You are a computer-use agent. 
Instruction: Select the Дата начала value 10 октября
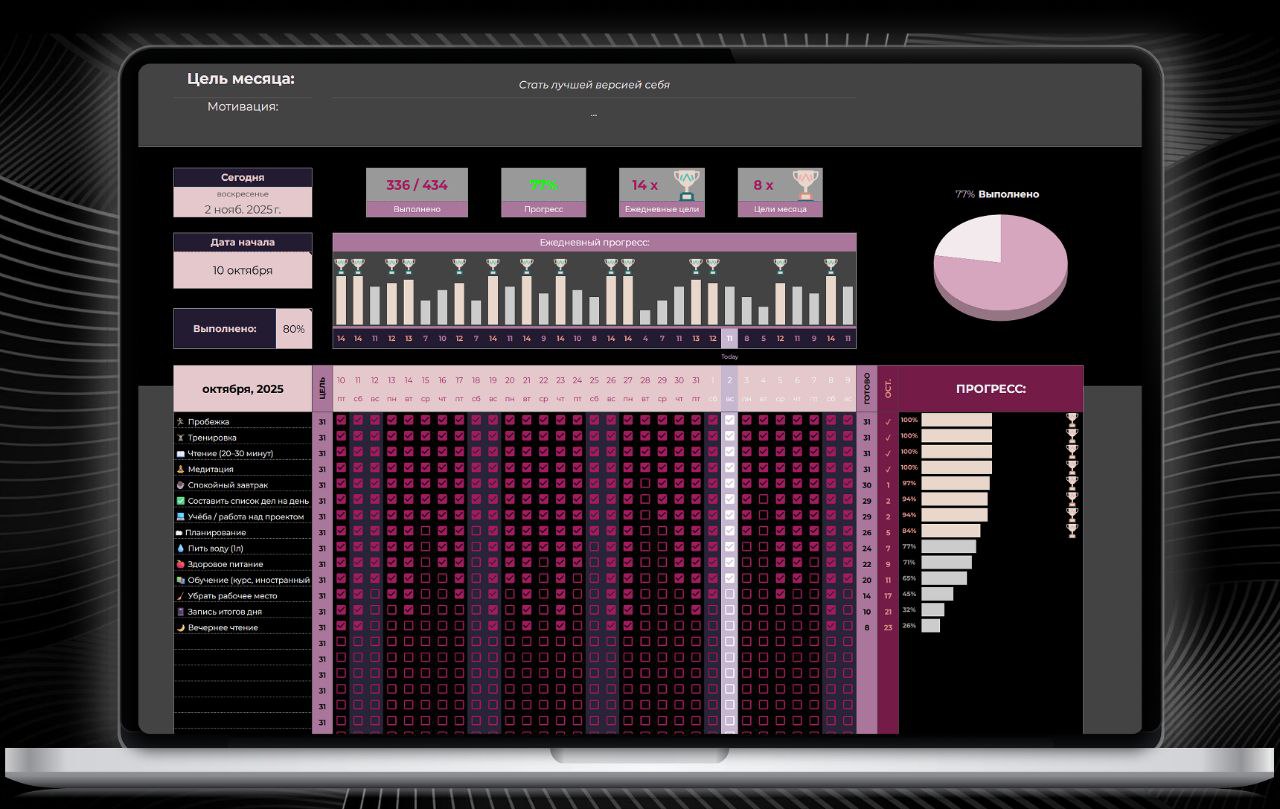click(242, 270)
